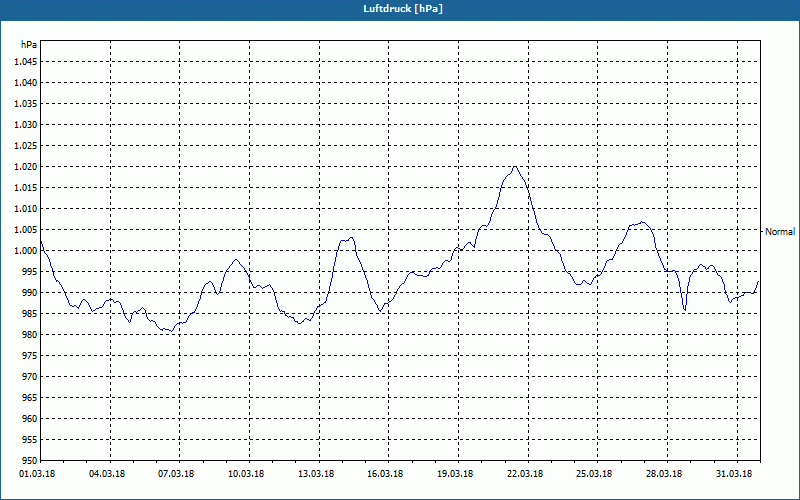800x500 pixels.
Task: Click the Normal pressure marker label
Action: pos(780,232)
